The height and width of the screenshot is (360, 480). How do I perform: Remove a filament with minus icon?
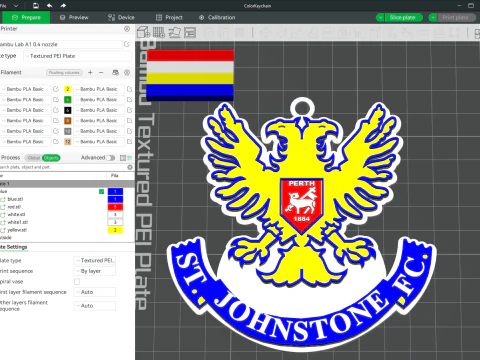point(101,72)
